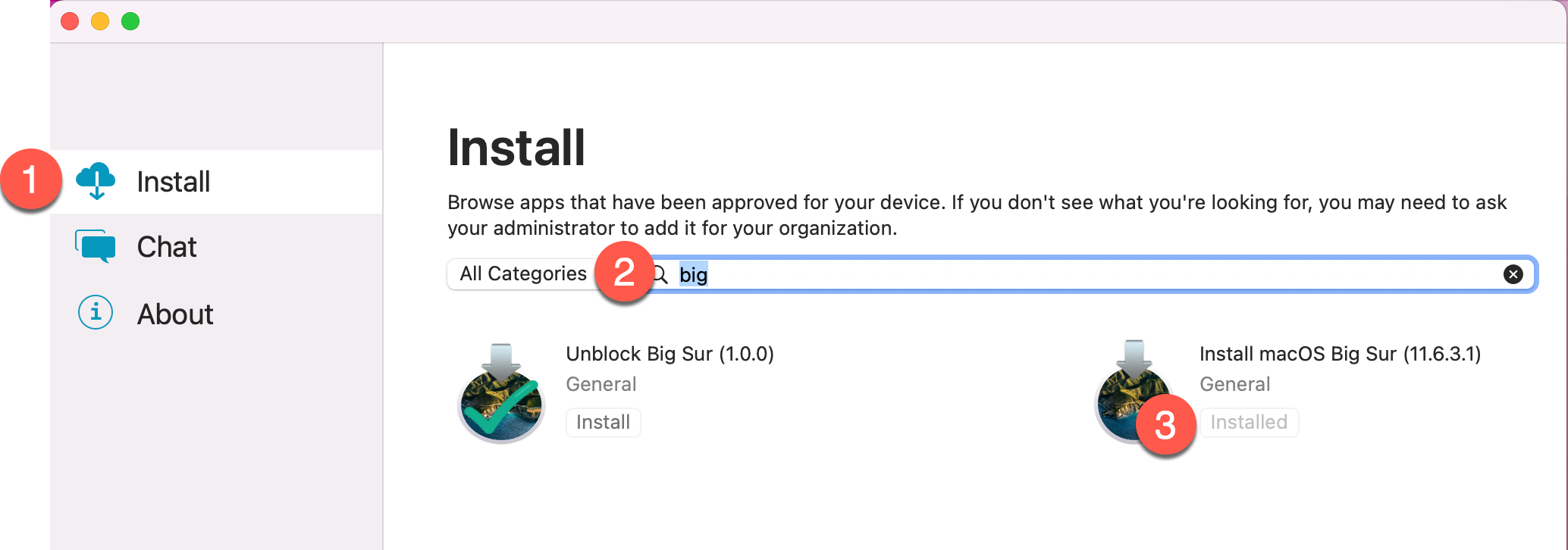Viewport: 1568px width, 550px height.
Task: Install the Unblock Big Sur app
Action: tap(604, 422)
